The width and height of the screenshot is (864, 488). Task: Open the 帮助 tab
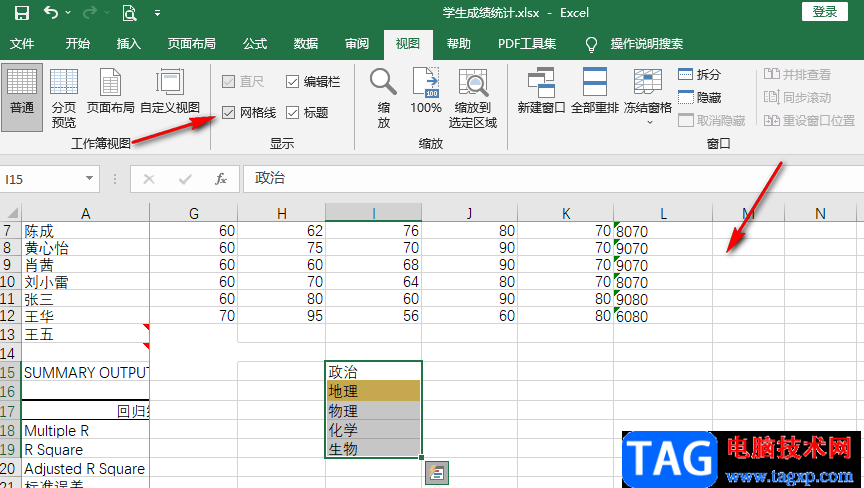(x=459, y=44)
